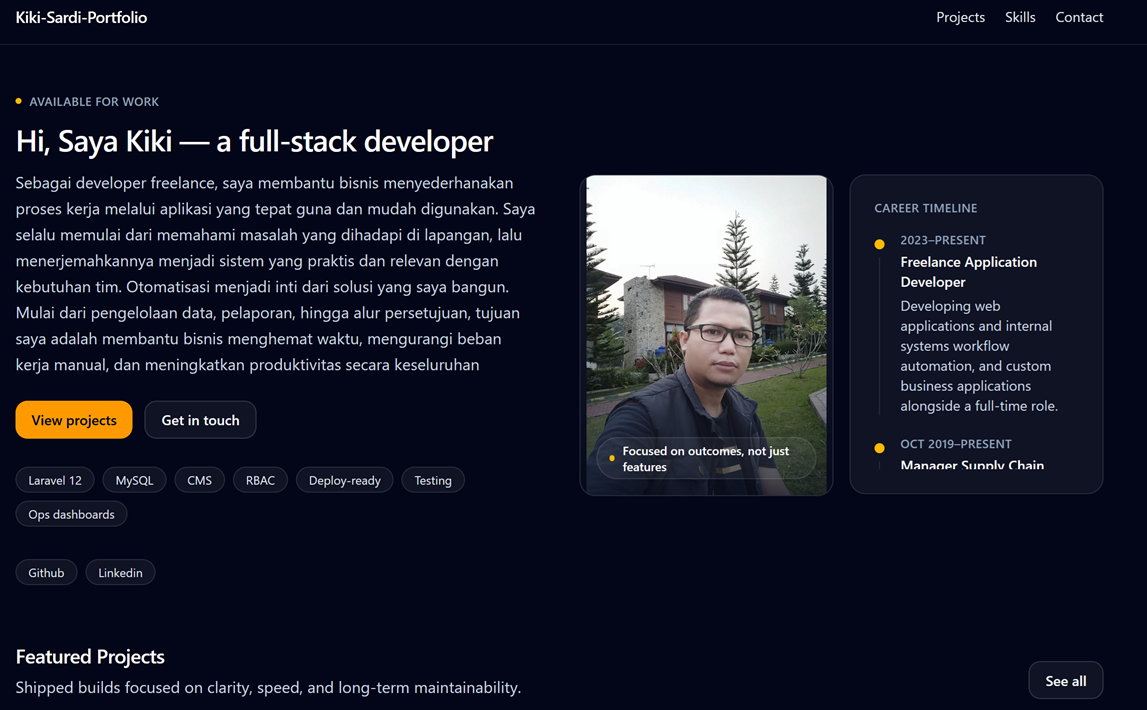
Task: Select the Deploy-ready tag
Action: pyautogui.click(x=344, y=480)
